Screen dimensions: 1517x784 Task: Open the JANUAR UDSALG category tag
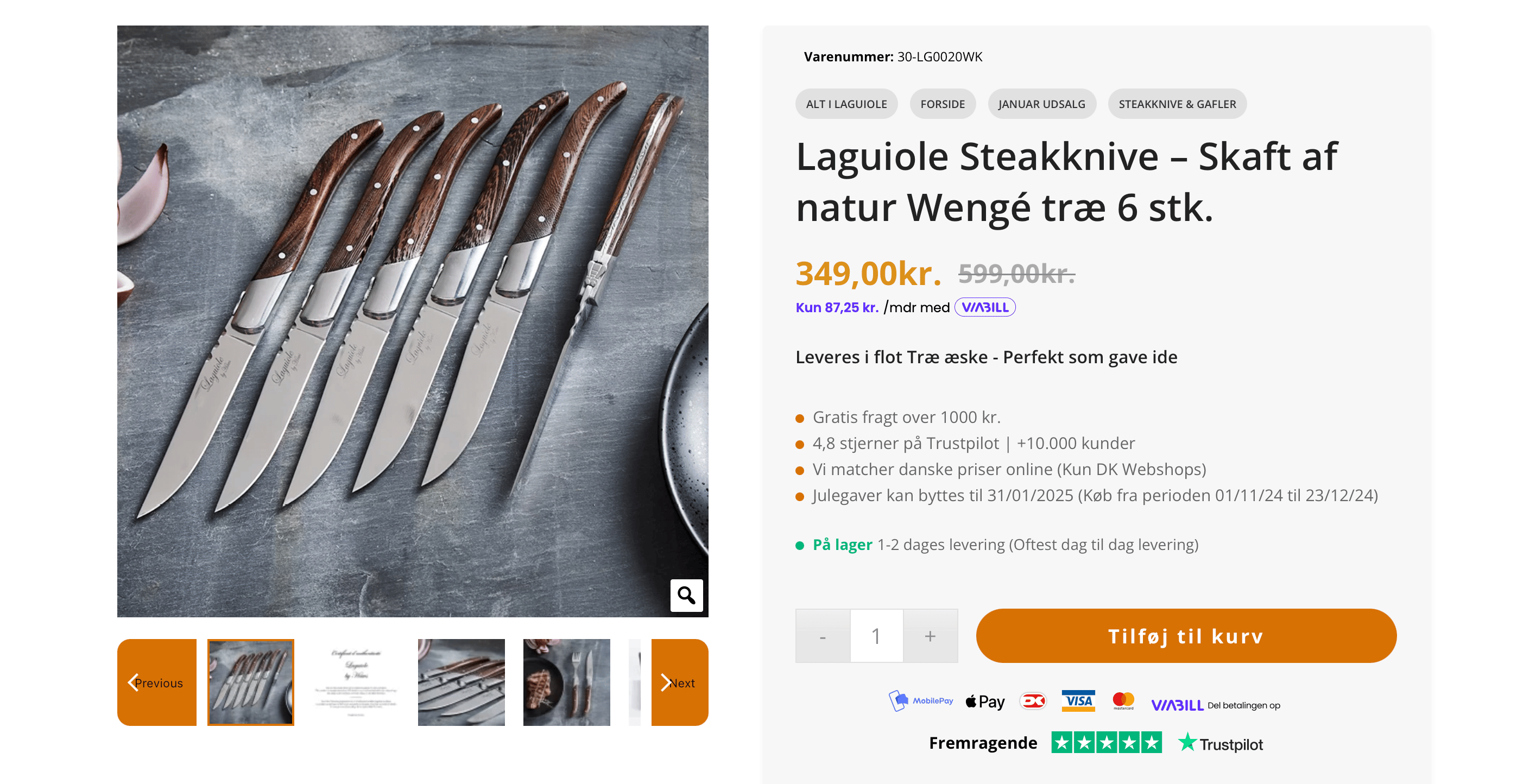pyautogui.click(x=1041, y=104)
